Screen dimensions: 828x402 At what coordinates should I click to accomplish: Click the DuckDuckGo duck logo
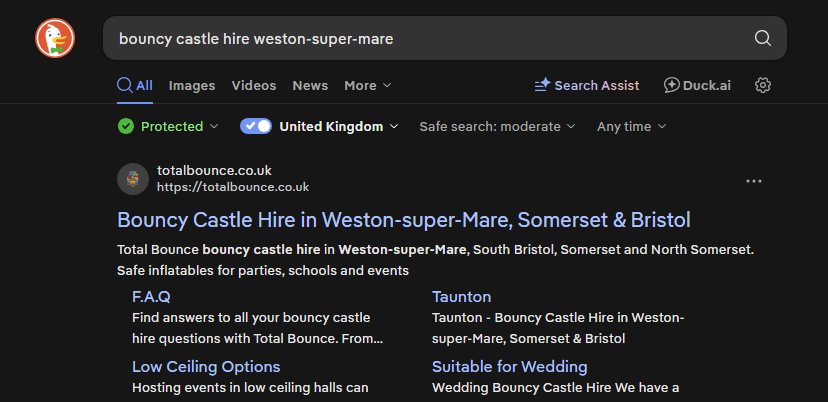point(55,38)
